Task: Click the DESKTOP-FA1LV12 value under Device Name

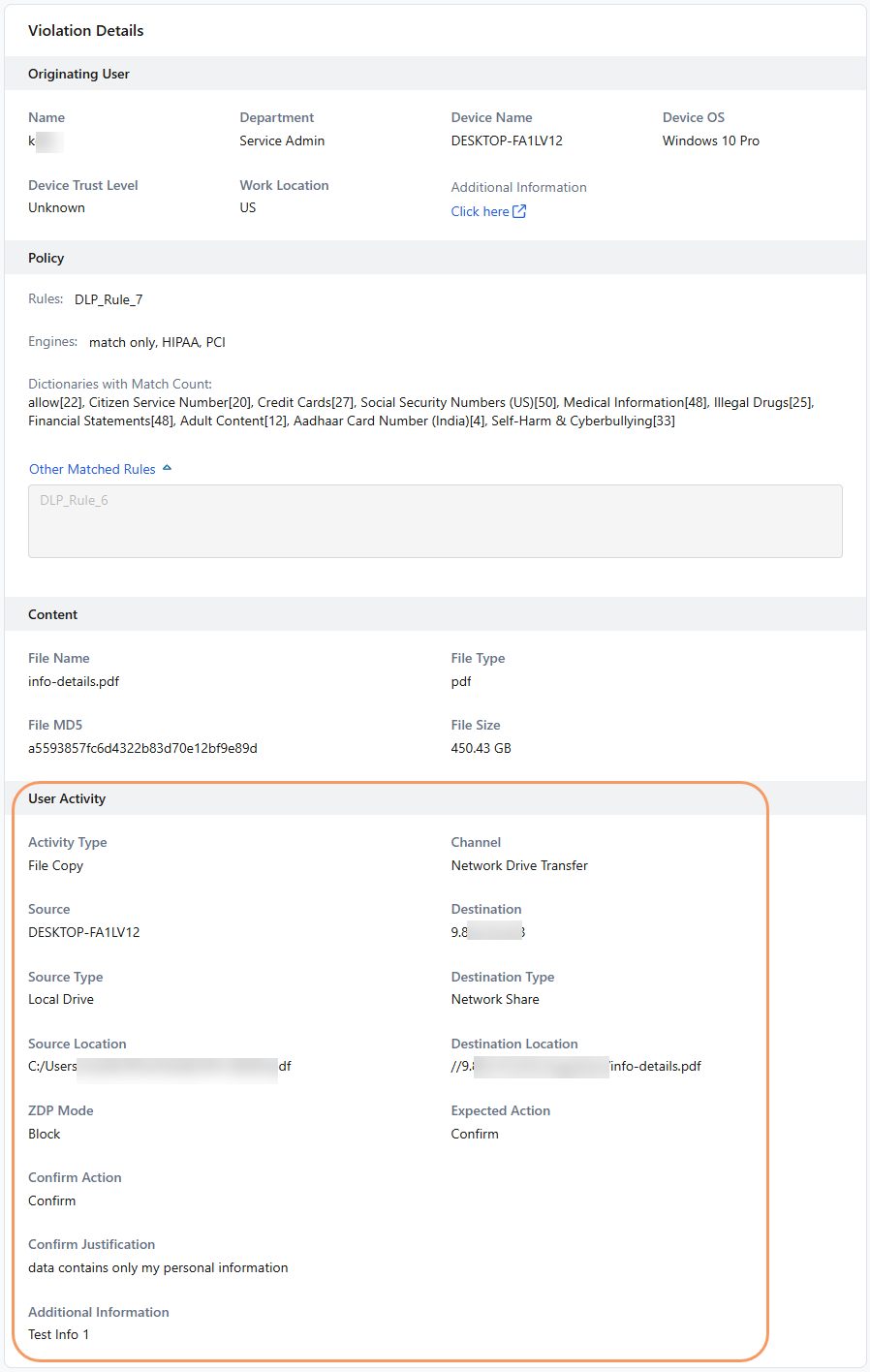Action: tap(507, 140)
